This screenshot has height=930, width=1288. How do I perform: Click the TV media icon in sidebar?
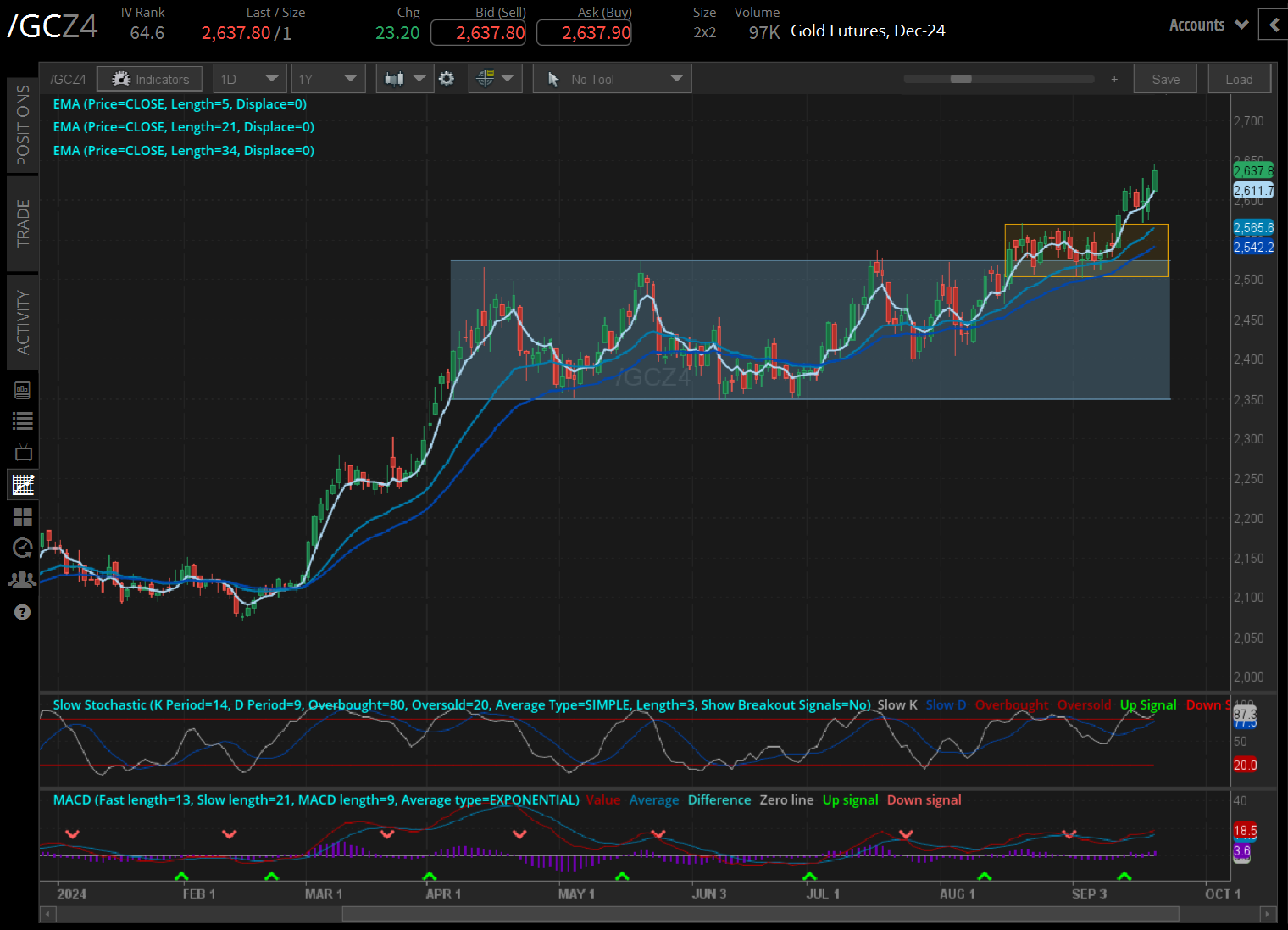[x=23, y=452]
